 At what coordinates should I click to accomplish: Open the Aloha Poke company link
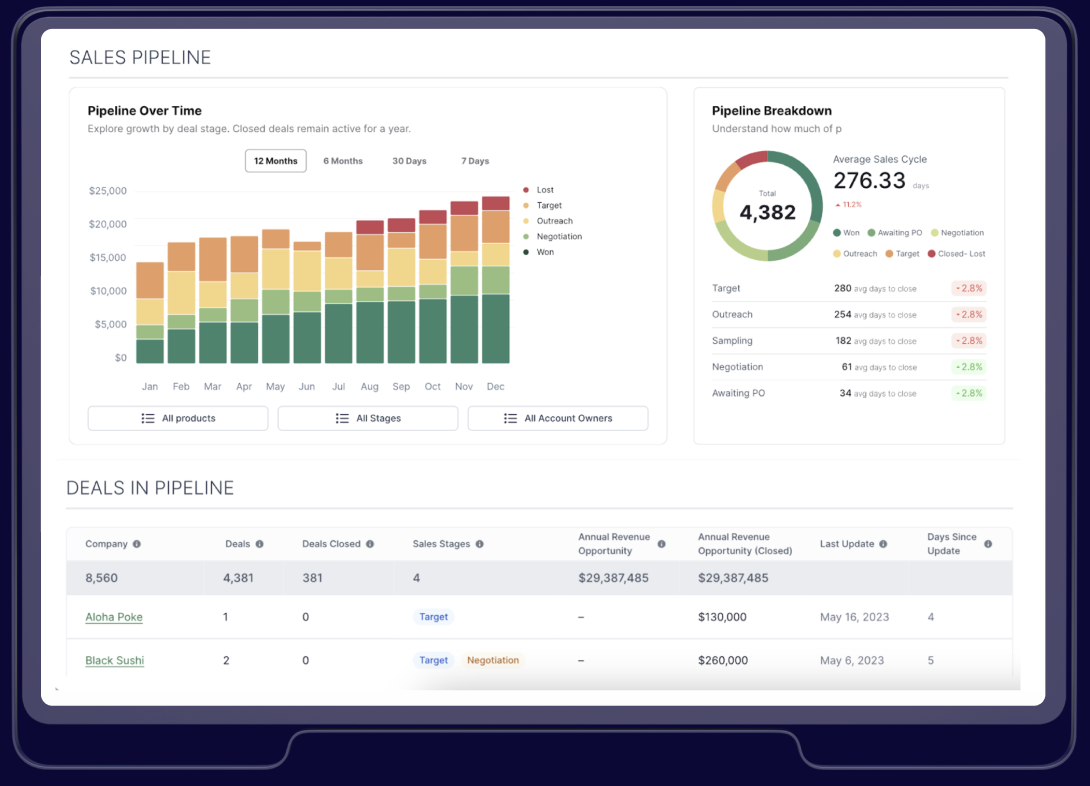pyautogui.click(x=114, y=617)
